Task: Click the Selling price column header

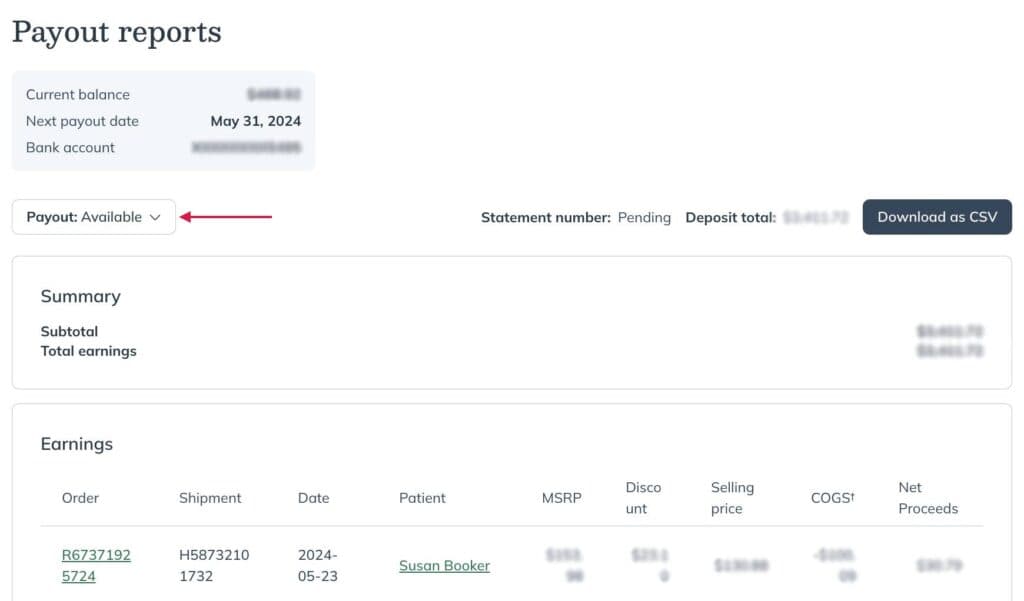Action: [x=732, y=498]
